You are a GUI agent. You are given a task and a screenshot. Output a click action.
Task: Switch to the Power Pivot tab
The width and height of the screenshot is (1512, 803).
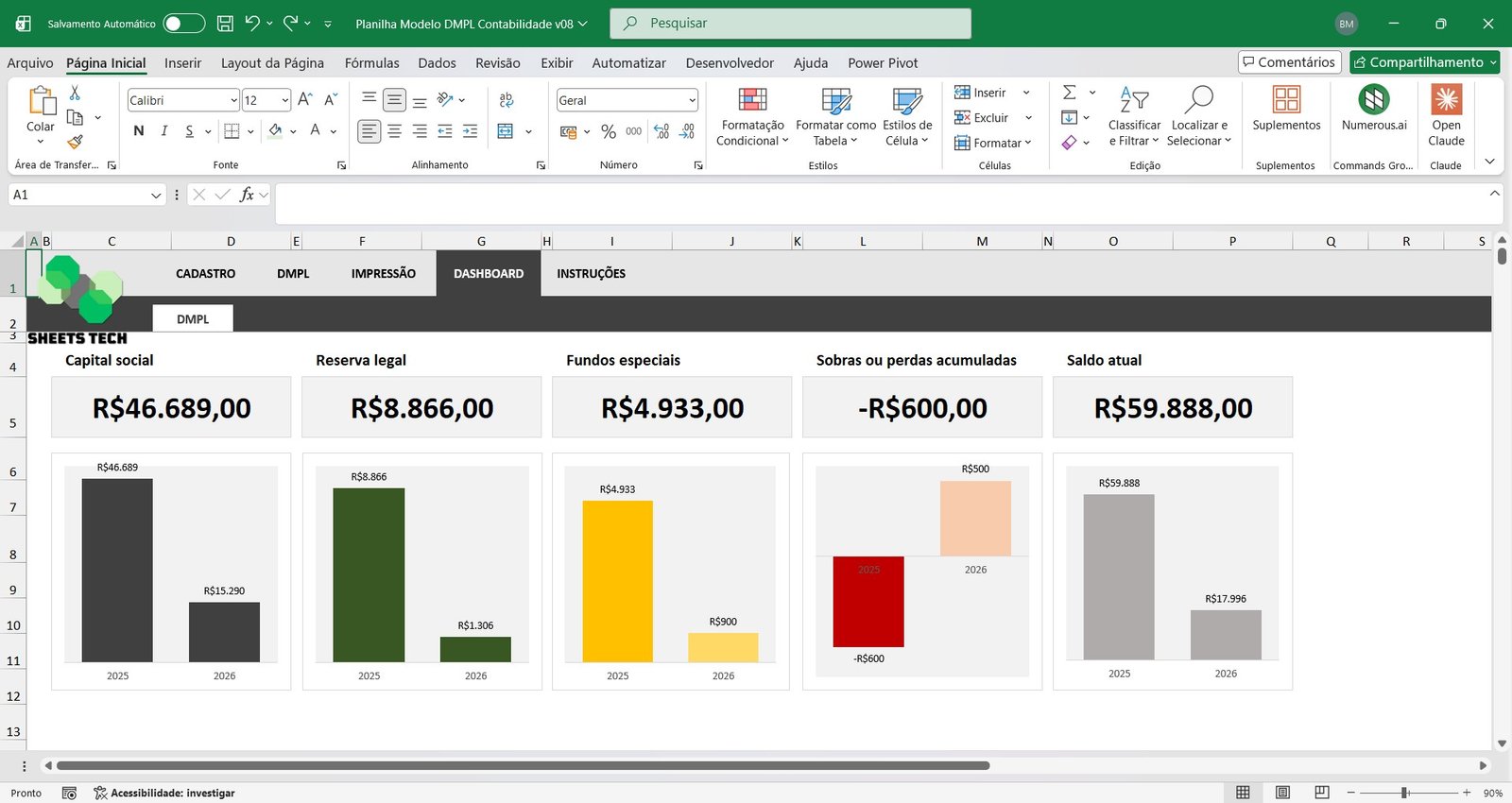882,63
